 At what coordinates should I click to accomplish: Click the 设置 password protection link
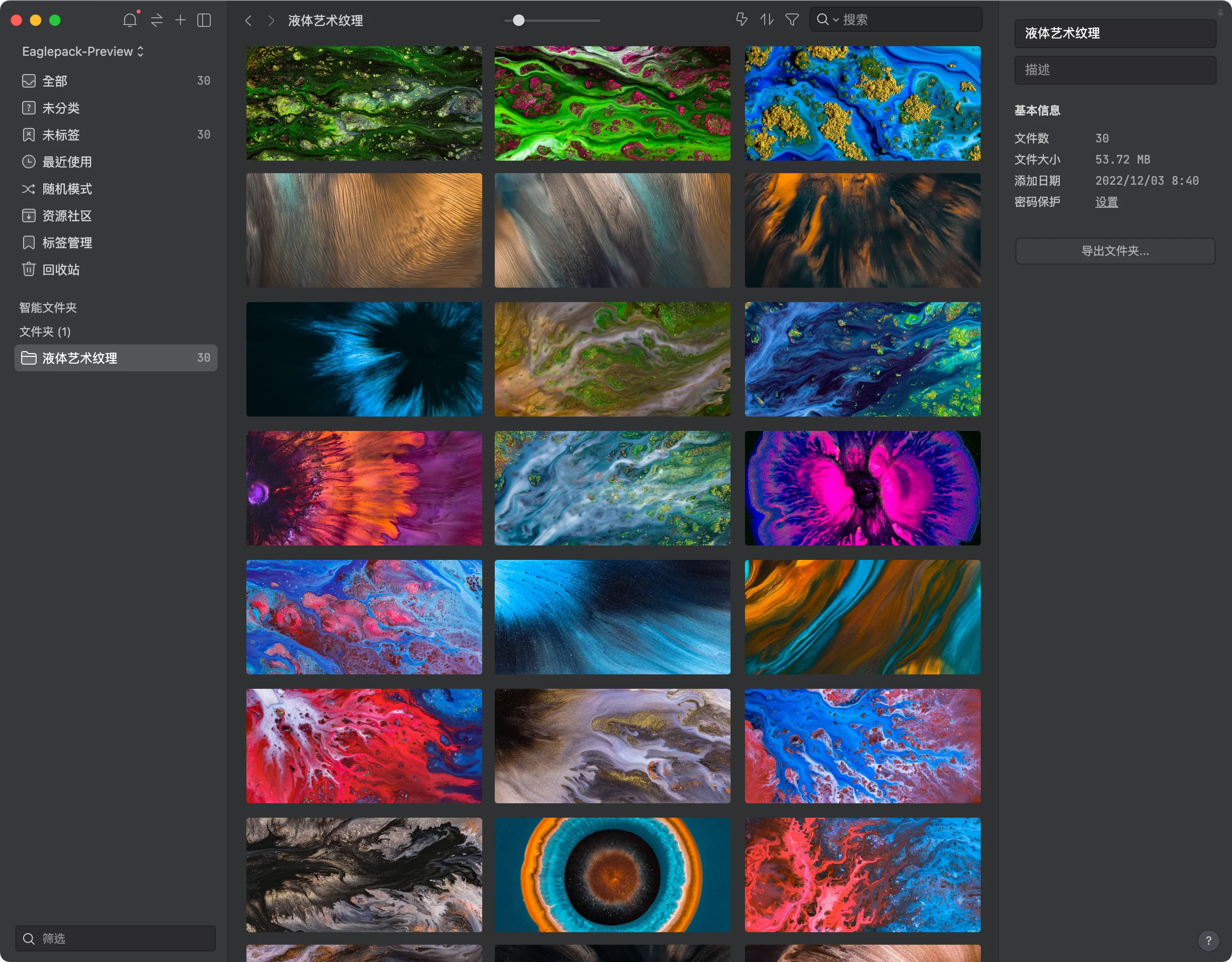click(1106, 202)
